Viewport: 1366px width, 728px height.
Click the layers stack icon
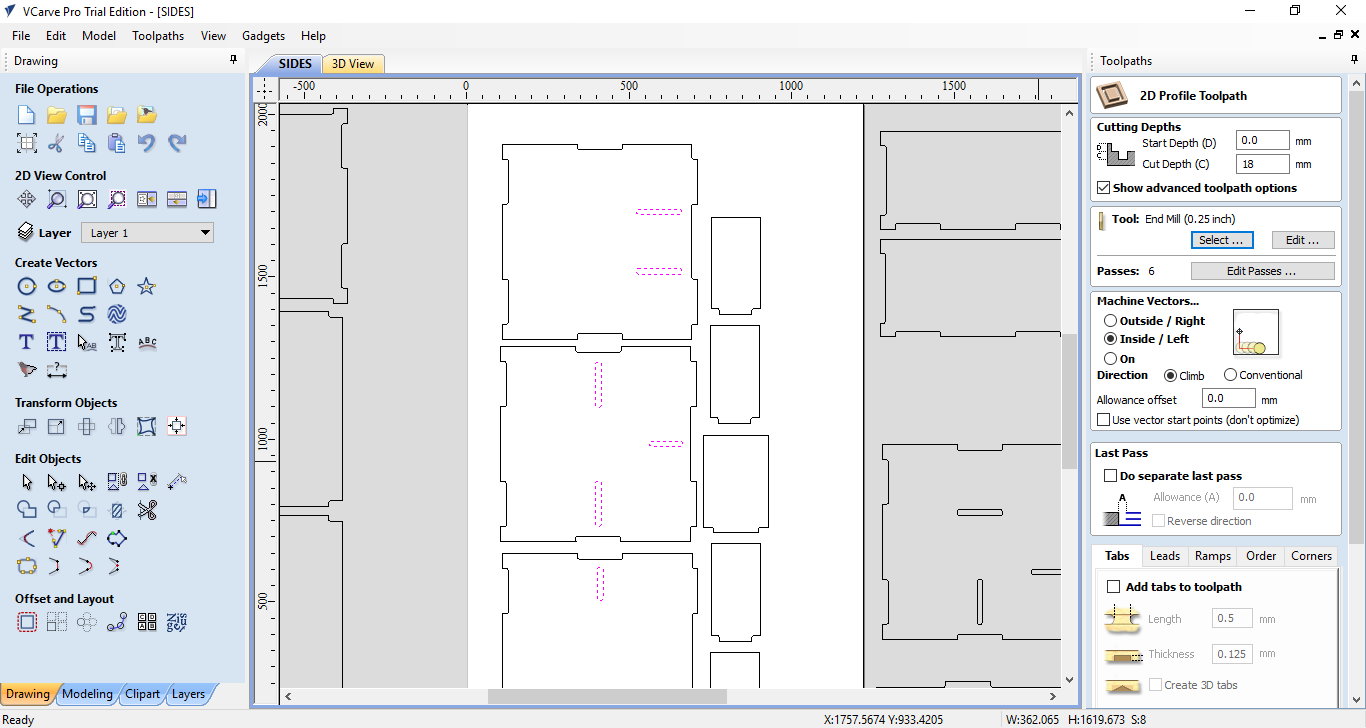point(26,233)
